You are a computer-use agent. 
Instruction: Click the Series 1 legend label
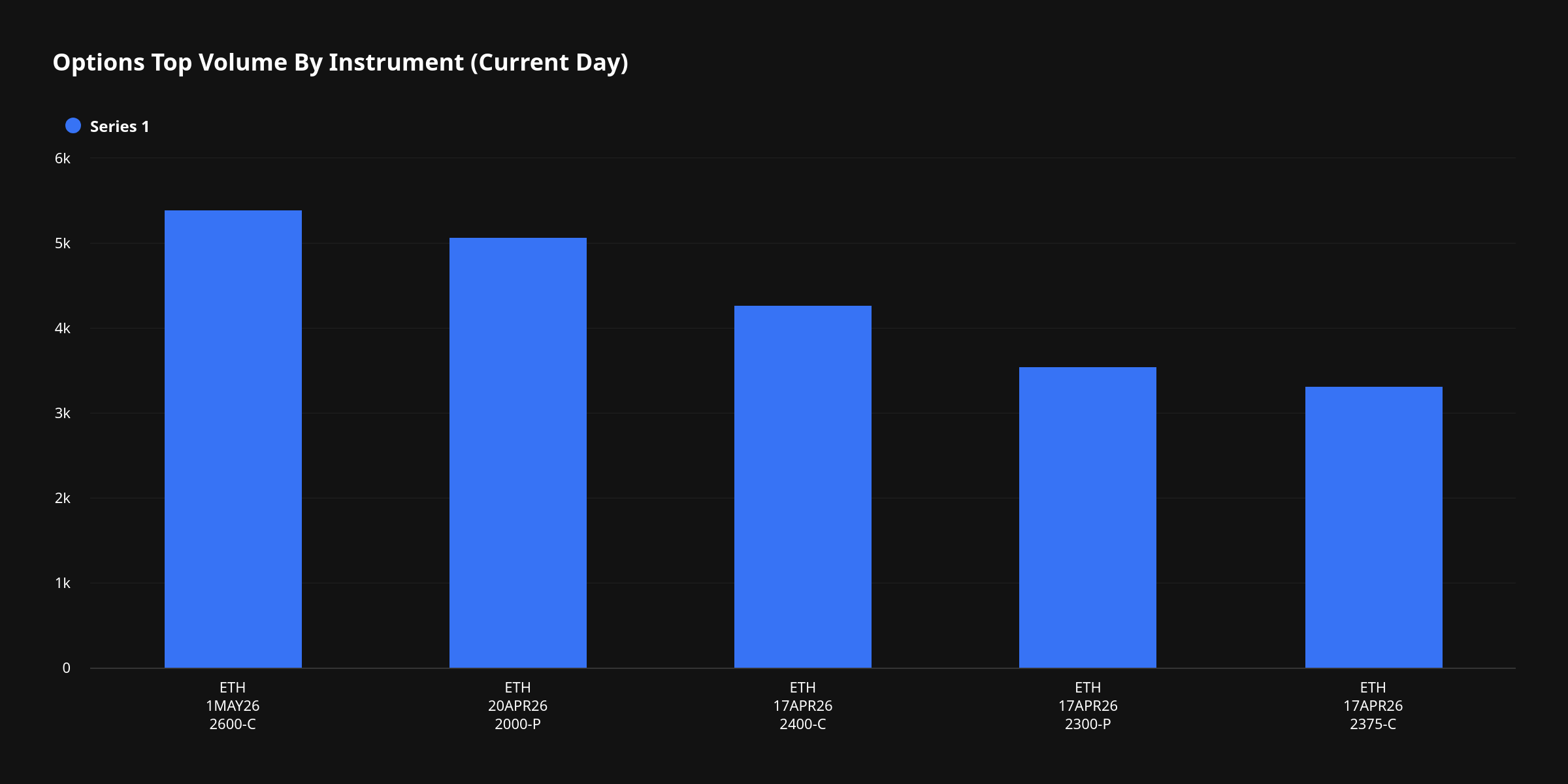point(120,127)
